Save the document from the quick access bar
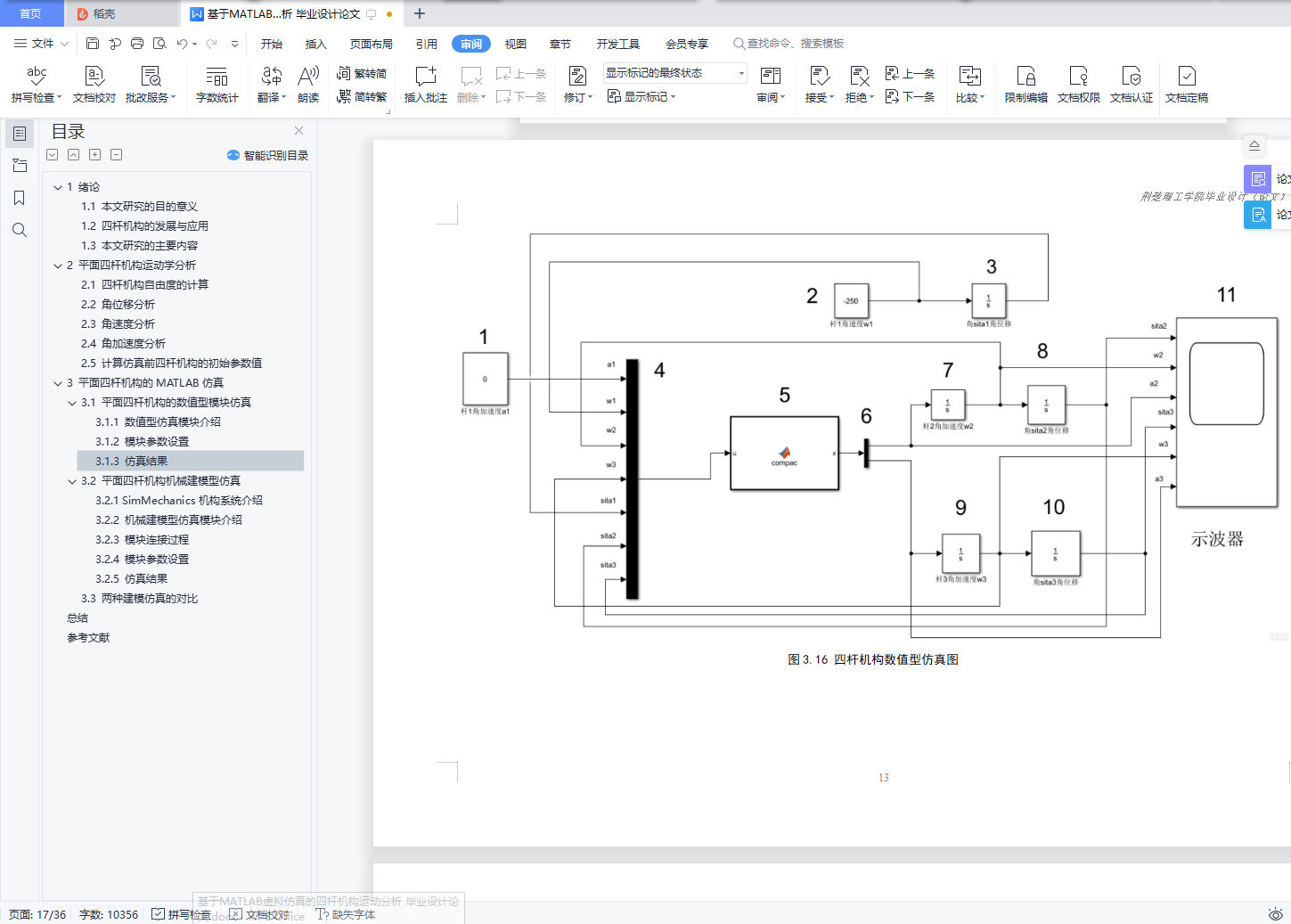This screenshot has width=1291, height=924. click(x=93, y=44)
